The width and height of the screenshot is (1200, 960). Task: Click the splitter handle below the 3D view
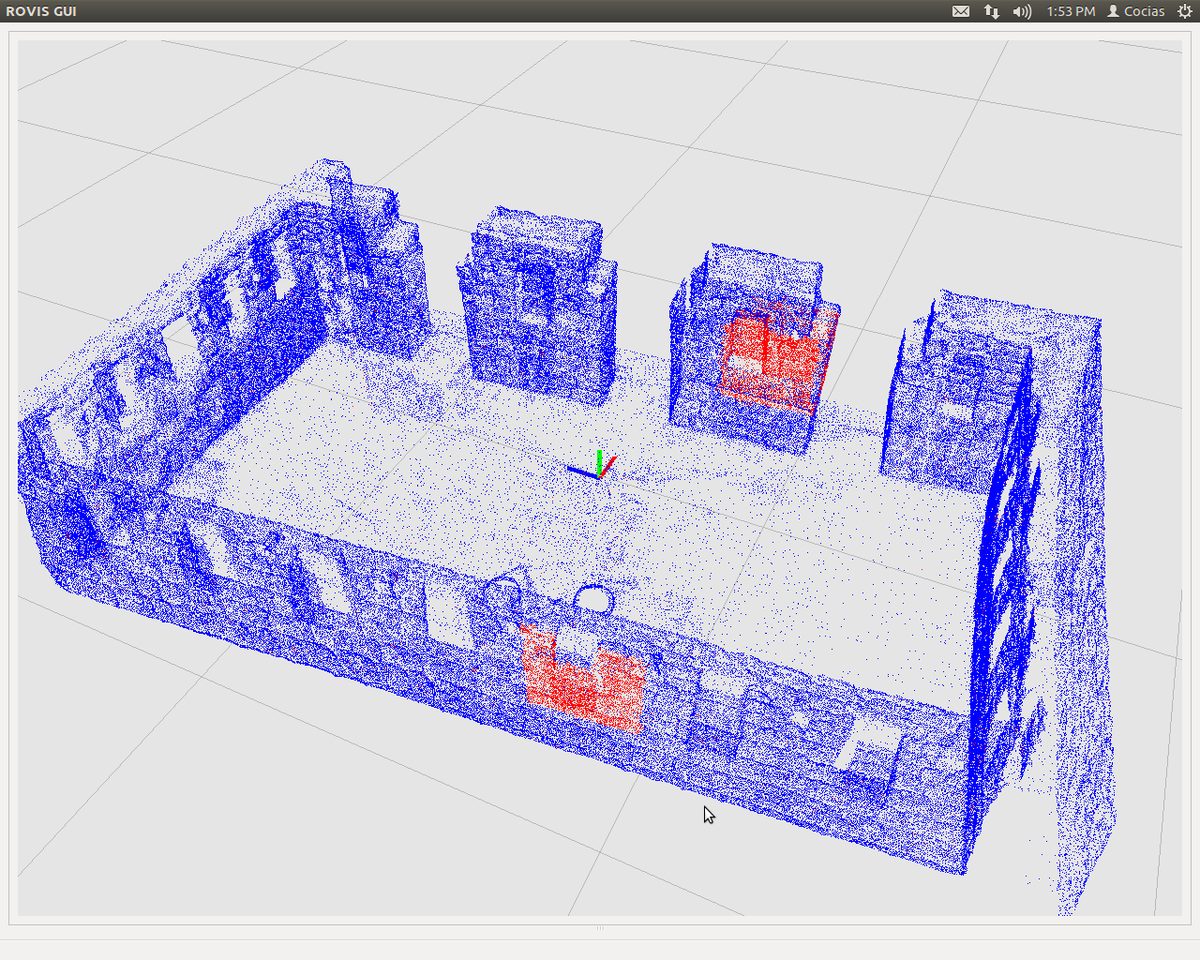tap(600, 928)
